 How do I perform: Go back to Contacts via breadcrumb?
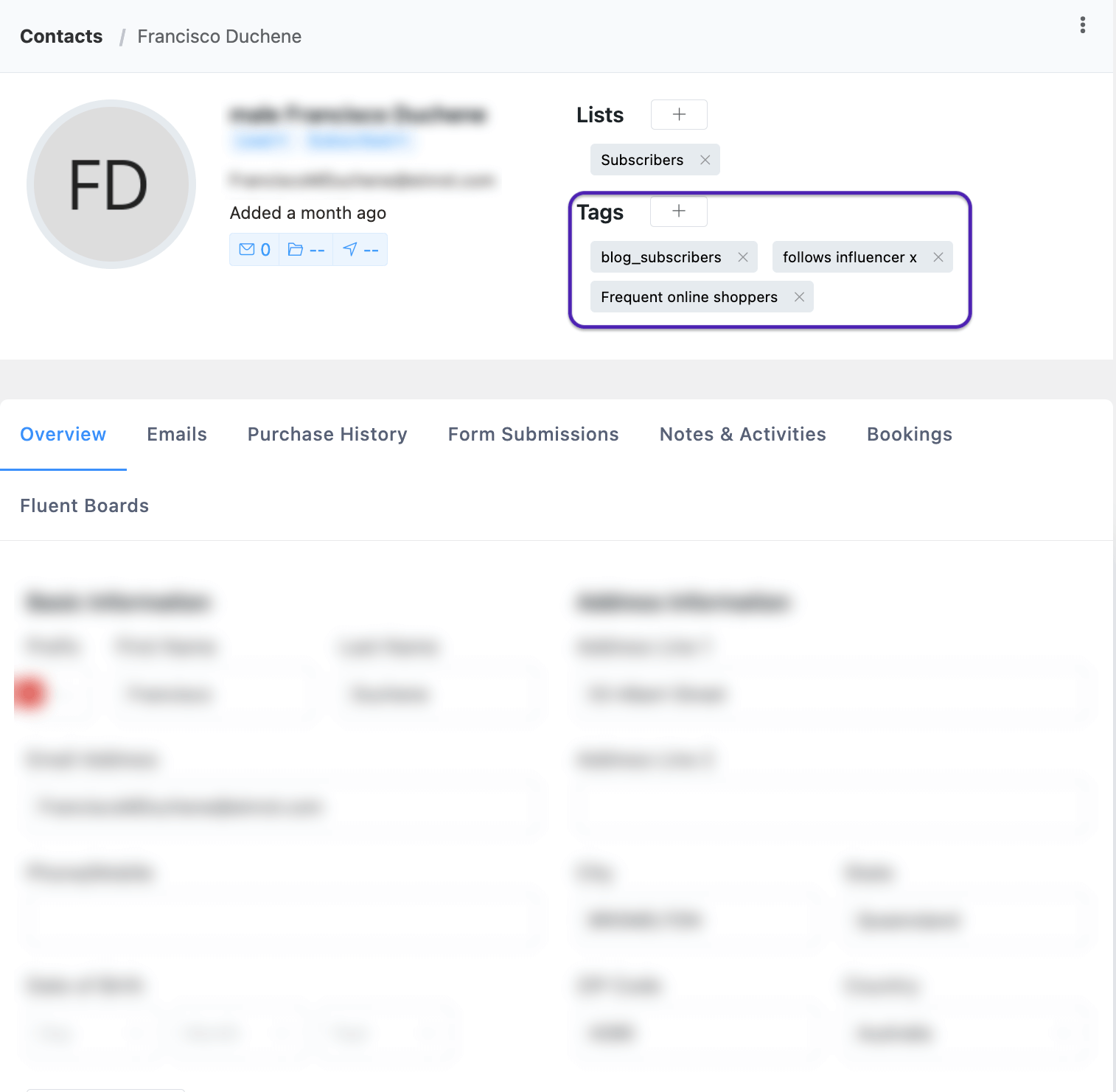[x=61, y=36]
